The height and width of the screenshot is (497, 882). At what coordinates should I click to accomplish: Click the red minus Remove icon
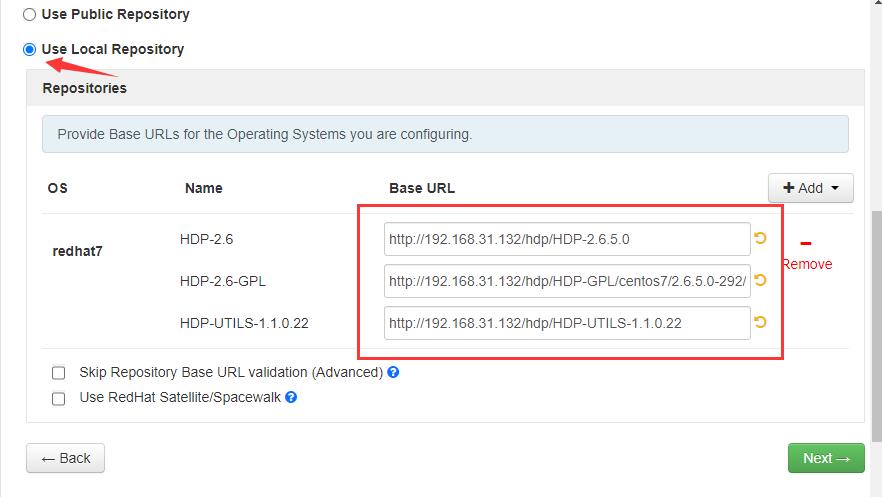[x=806, y=243]
